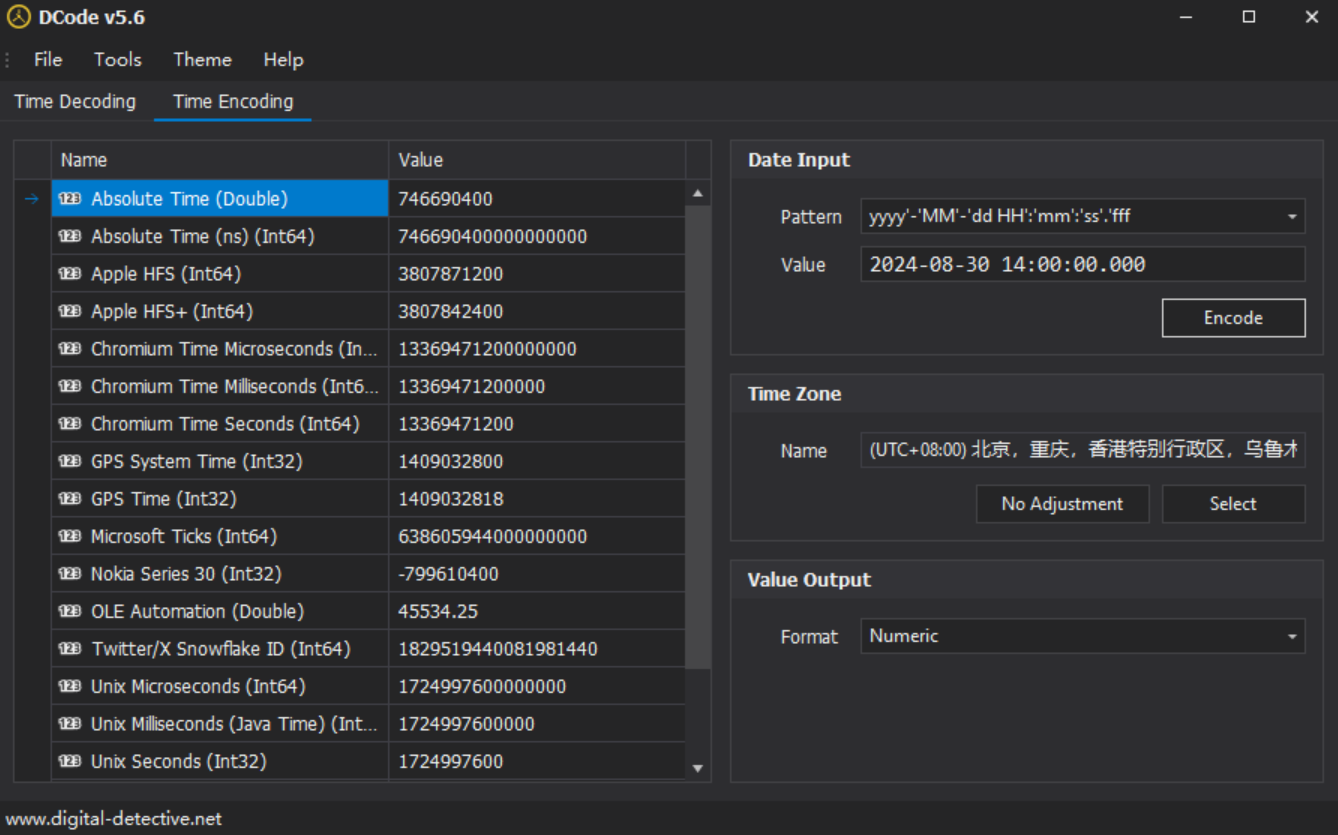
Task: Click the numeric icon beside GPS Time
Action: pyautogui.click(x=70, y=499)
